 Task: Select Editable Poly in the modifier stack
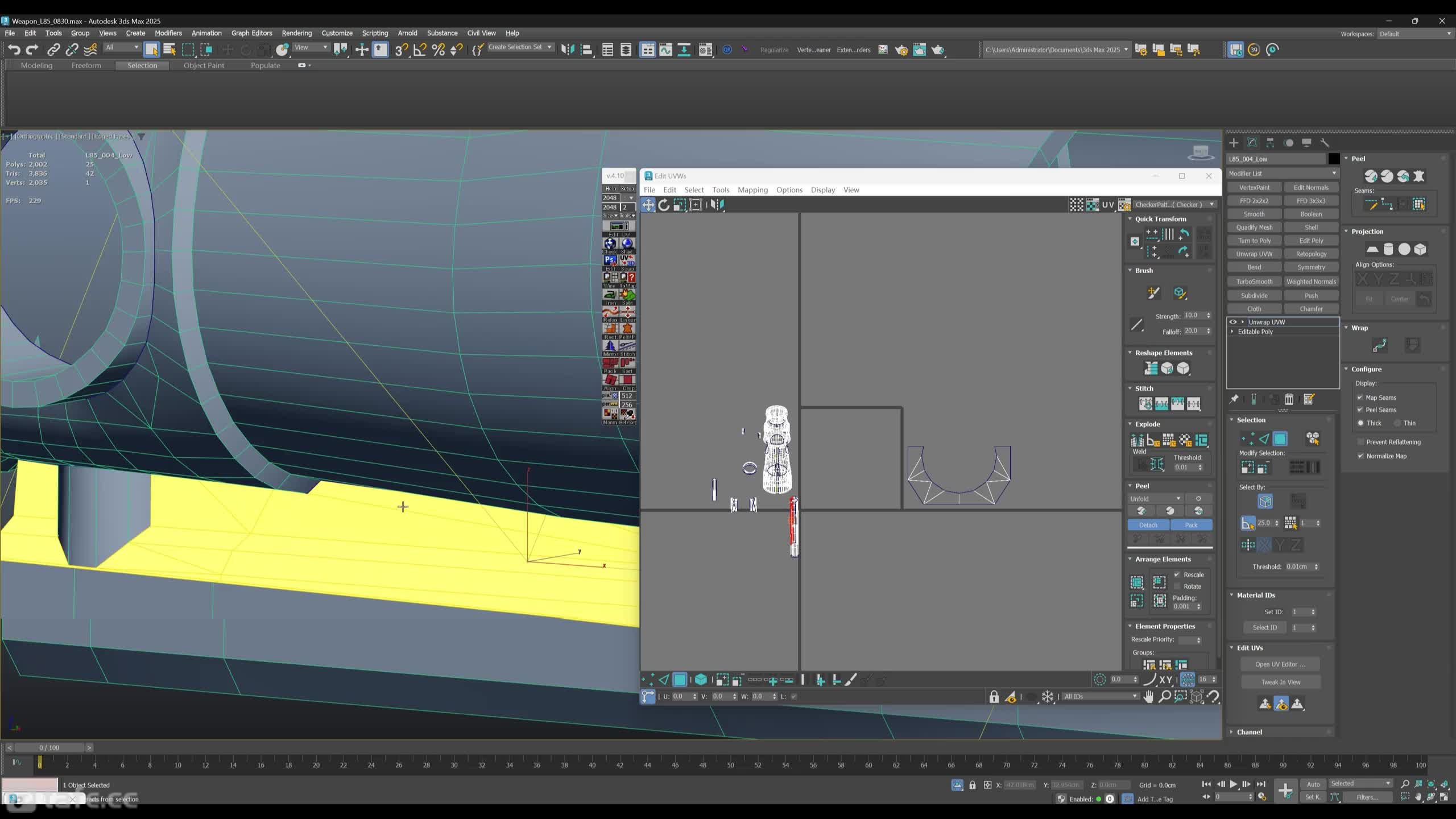point(1255,332)
